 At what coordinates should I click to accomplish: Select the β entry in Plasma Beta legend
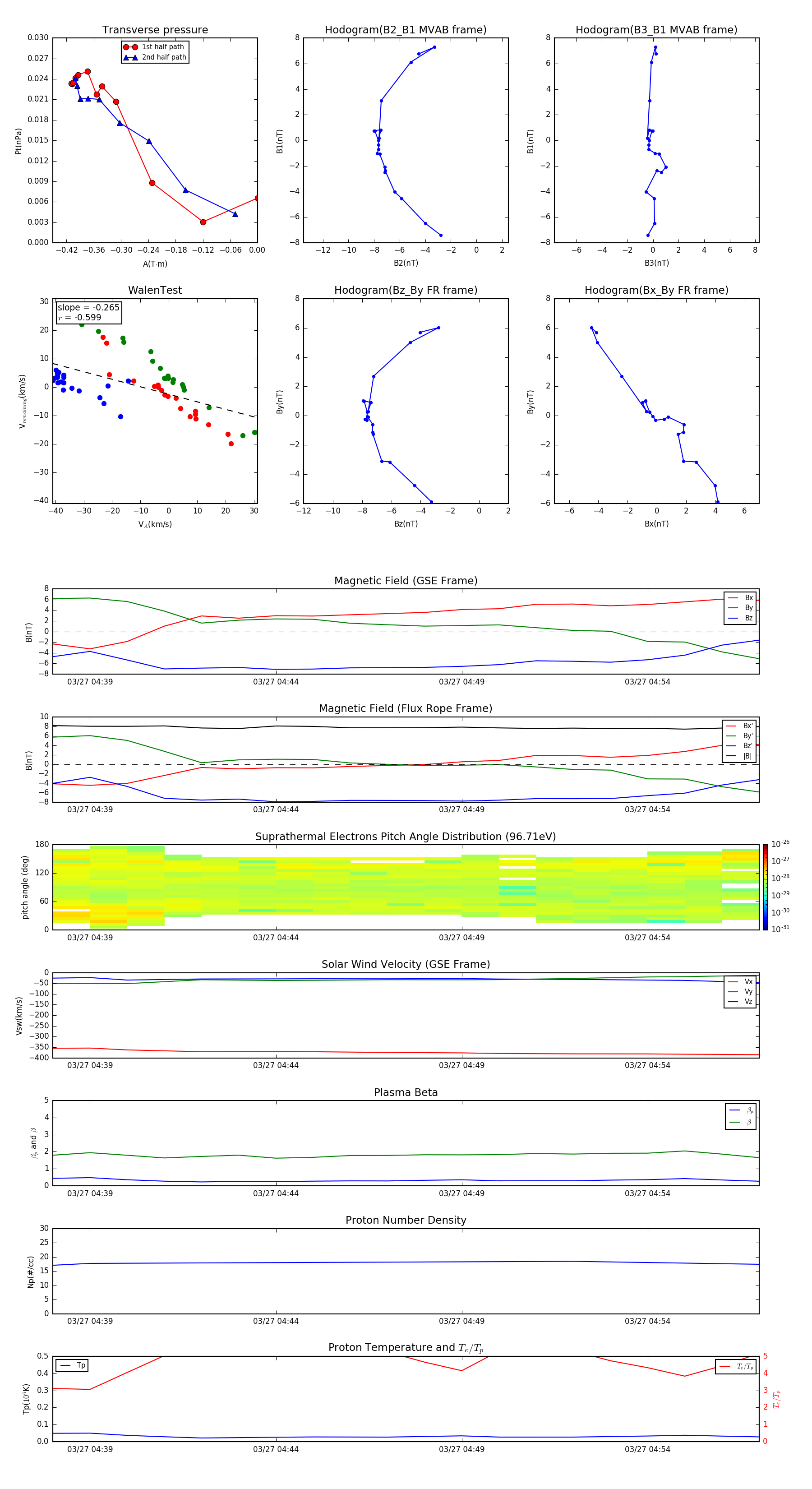click(x=741, y=1122)
